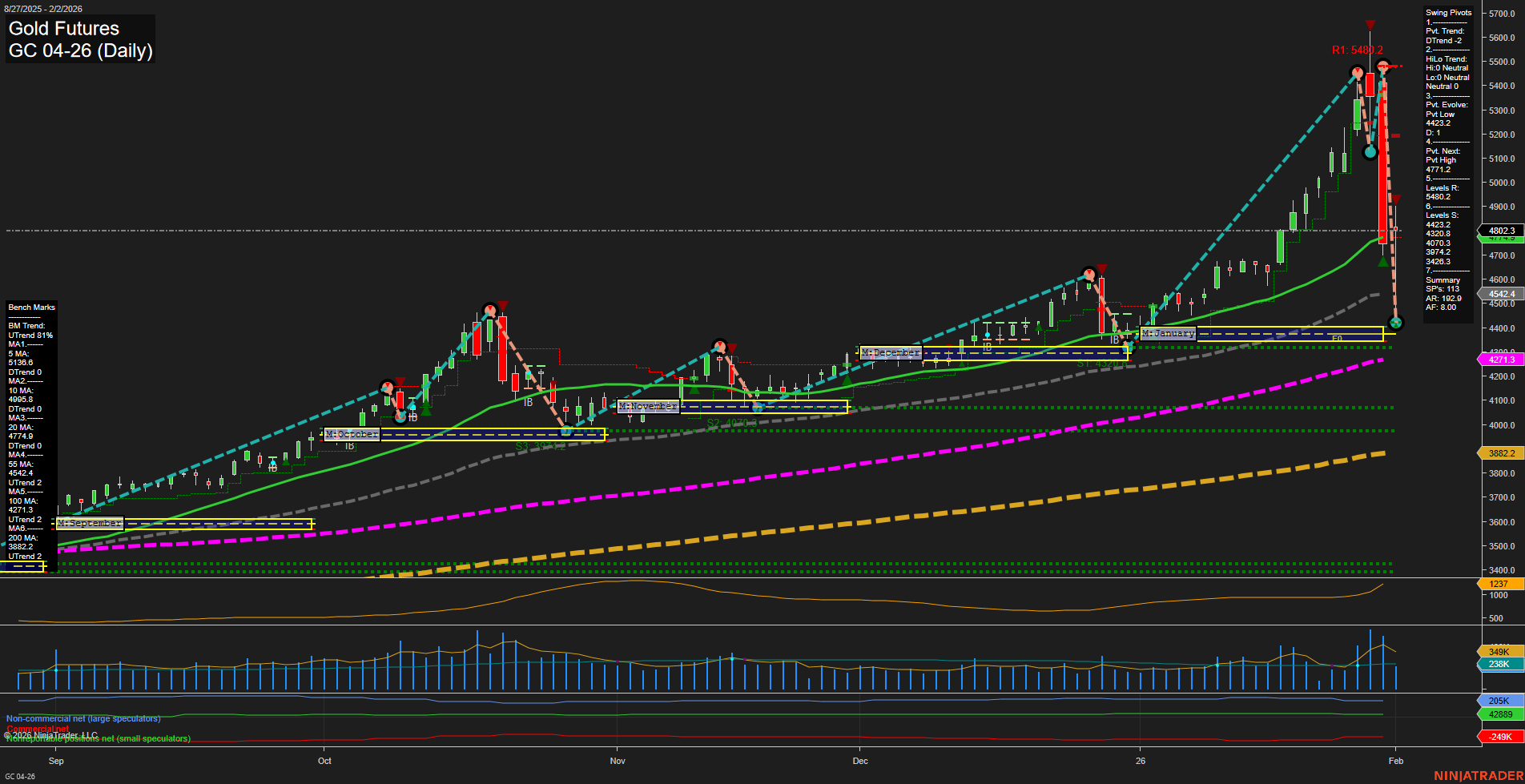Click the green up-arrow marker beside the price axis
The height and width of the screenshot is (784, 1525).
(x=1383, y=261)
